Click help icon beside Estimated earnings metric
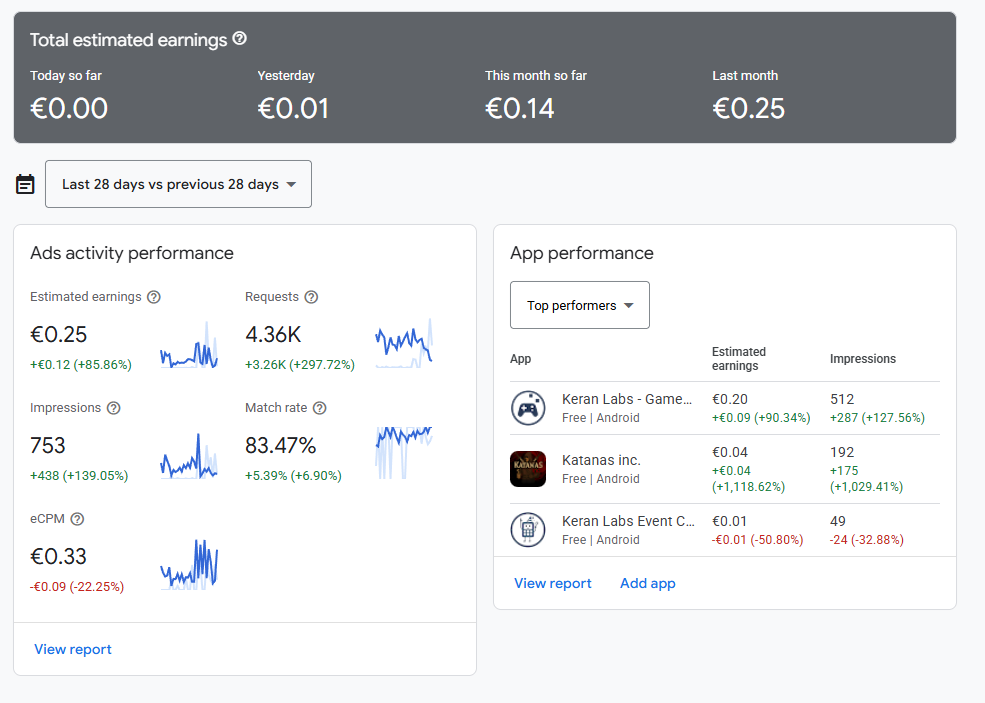This screenshot has height=703, width=985. click(154, 297)
